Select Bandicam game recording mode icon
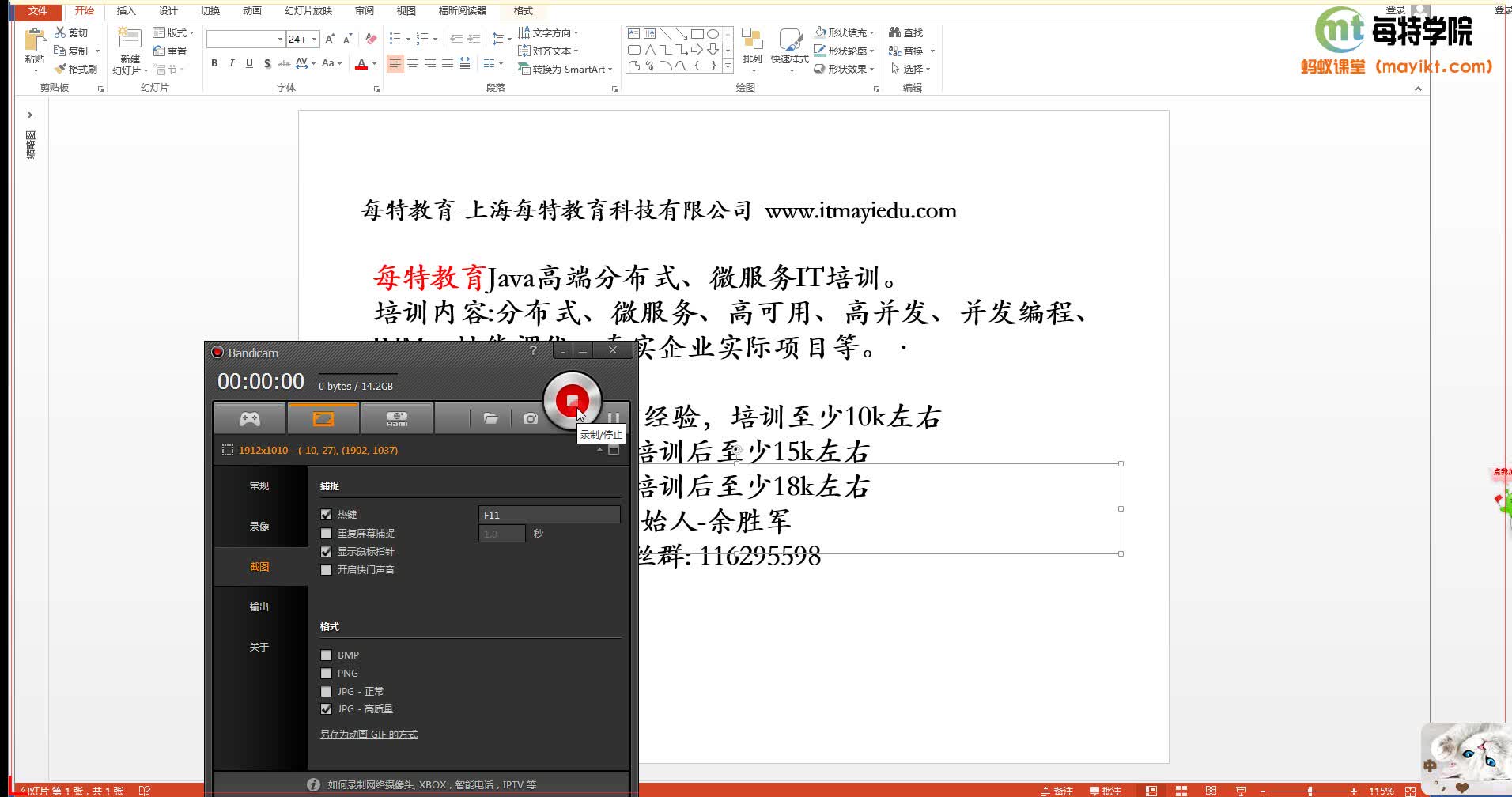Viewport: 1512px width, 797px height. click(x=250, y=419)
